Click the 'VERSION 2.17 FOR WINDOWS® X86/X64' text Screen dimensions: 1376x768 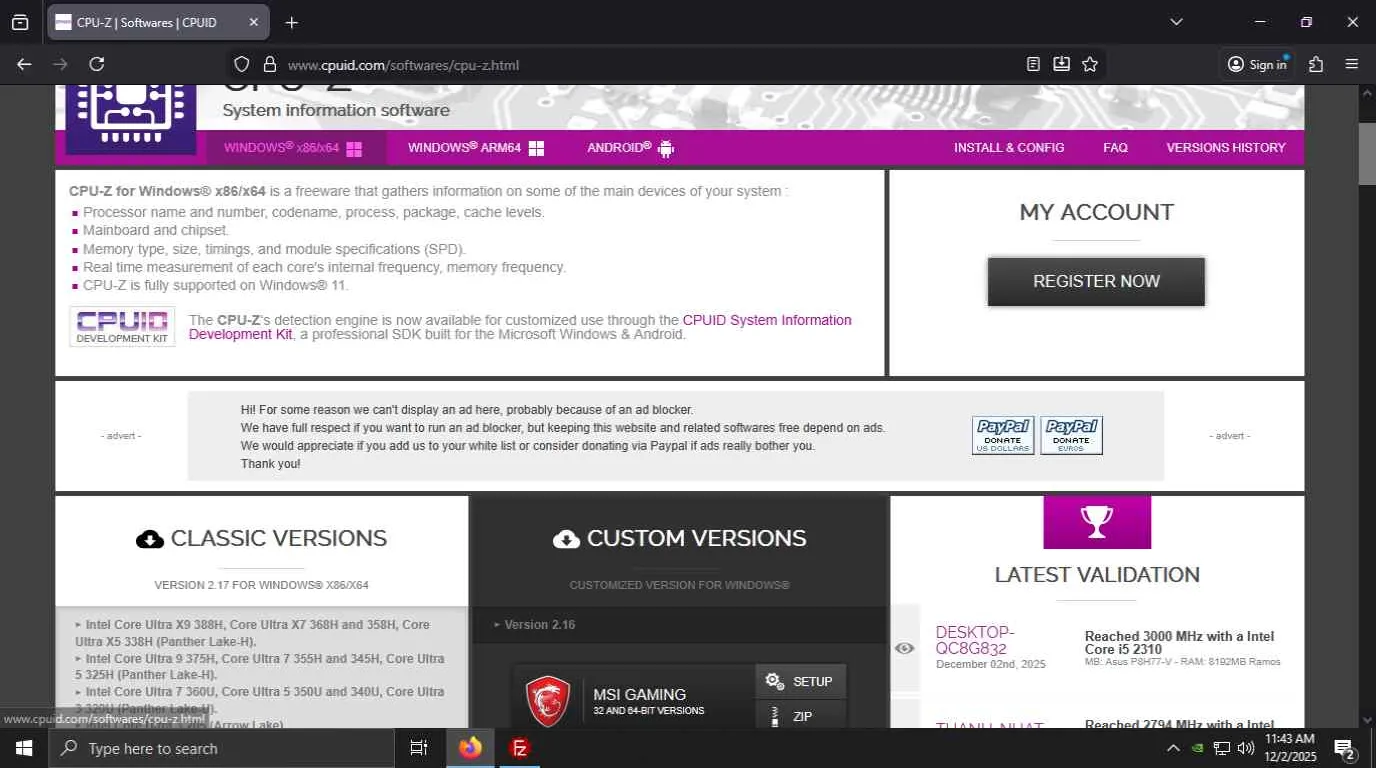[261, 585]
